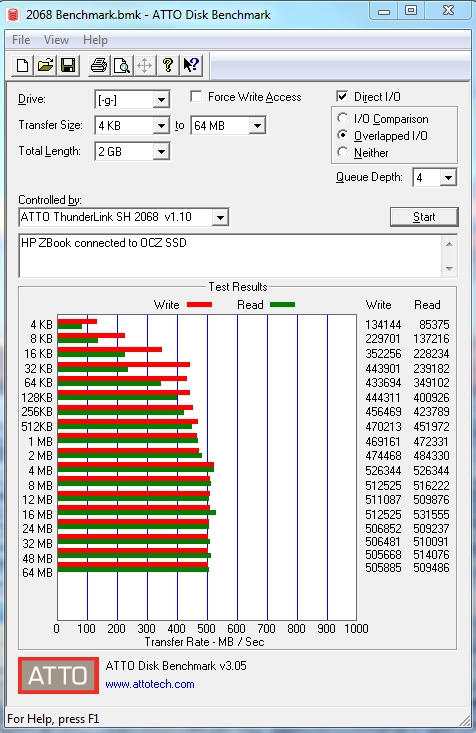The image size is (476, 733).
Task: Enable Force Write Access checkbox
Action: [196, 97]
